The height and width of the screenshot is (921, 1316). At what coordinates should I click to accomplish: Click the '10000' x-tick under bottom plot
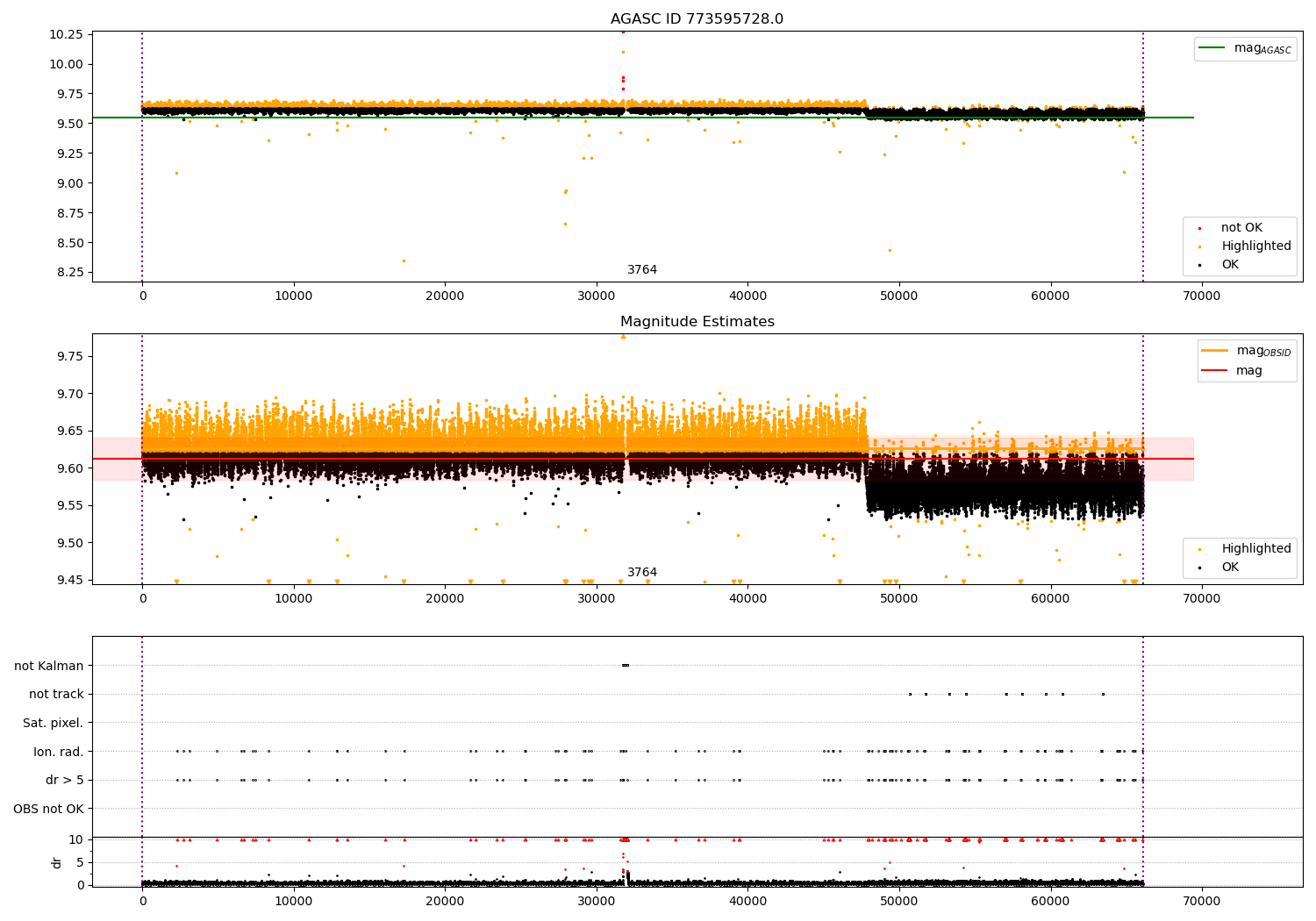[x=294, y=902]
